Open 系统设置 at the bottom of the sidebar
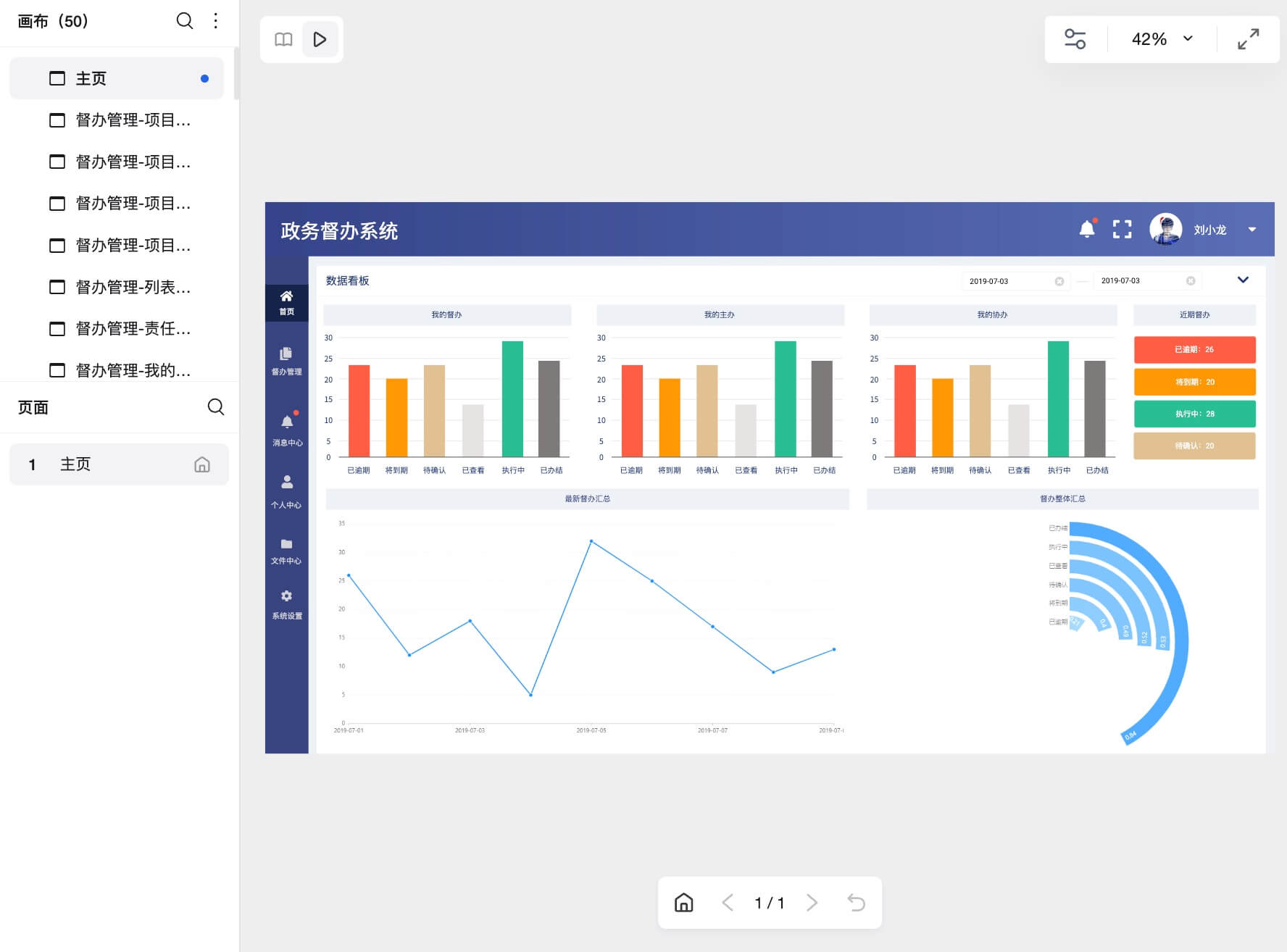This screenshot has height=952, width=1287. point(287,604)
